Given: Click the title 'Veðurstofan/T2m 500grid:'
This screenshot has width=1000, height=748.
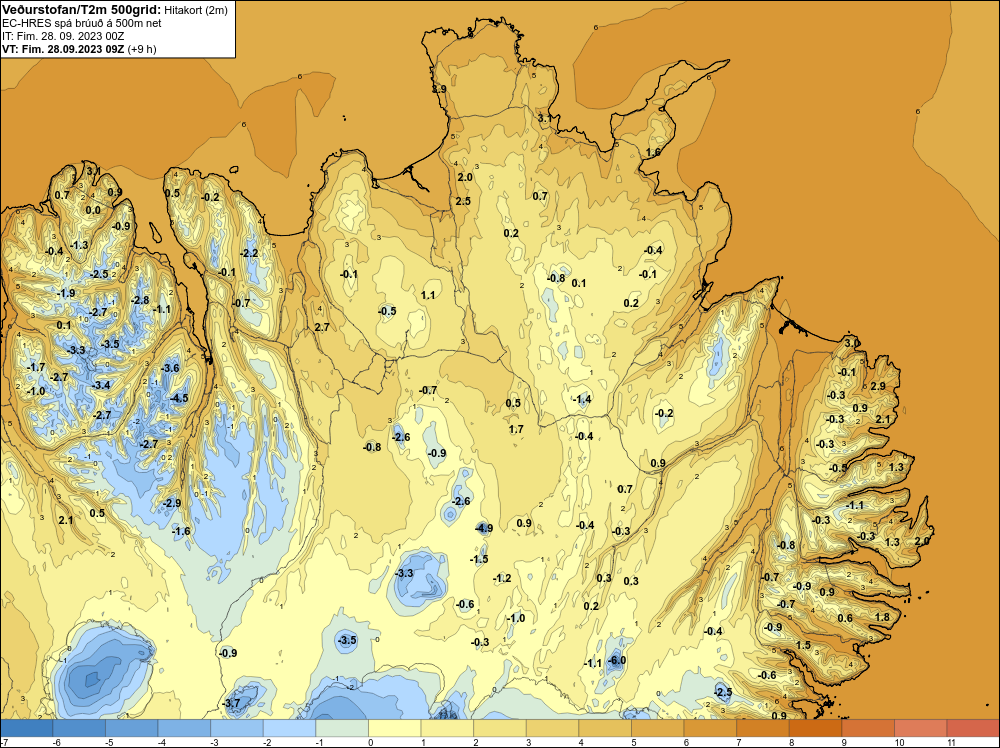Looking at the screenshot, I should pyautogui.click(x=82, y=10).
